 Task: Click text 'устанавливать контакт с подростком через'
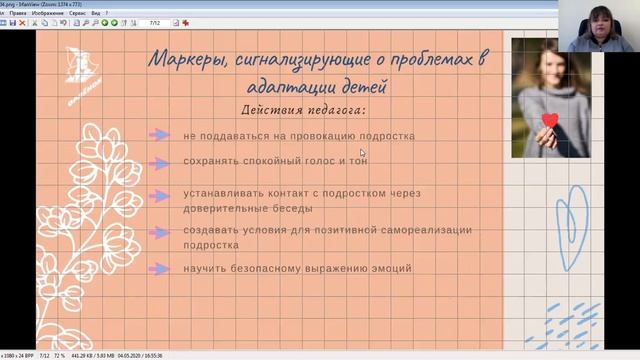click(x=302, y=193)
